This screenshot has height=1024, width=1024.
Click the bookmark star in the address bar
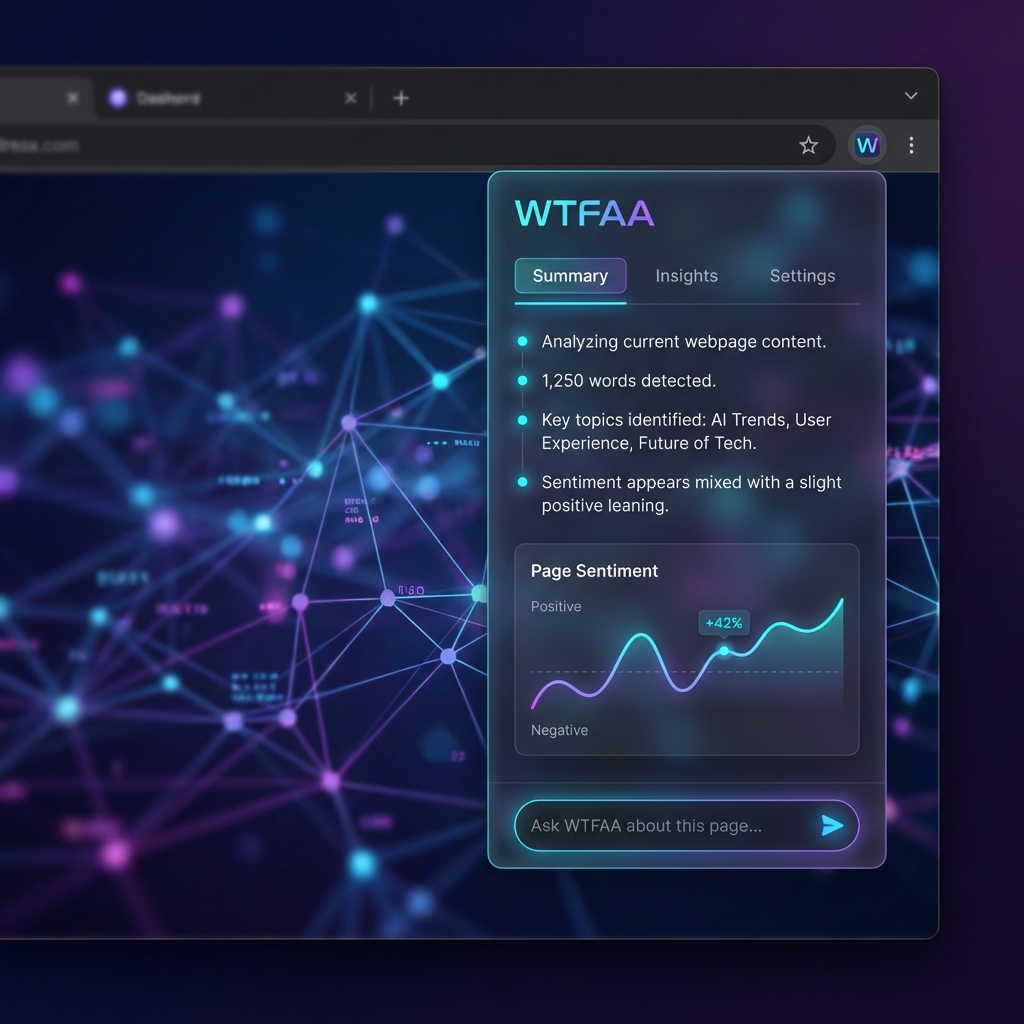pyautogui.click(x=809, y=144)
